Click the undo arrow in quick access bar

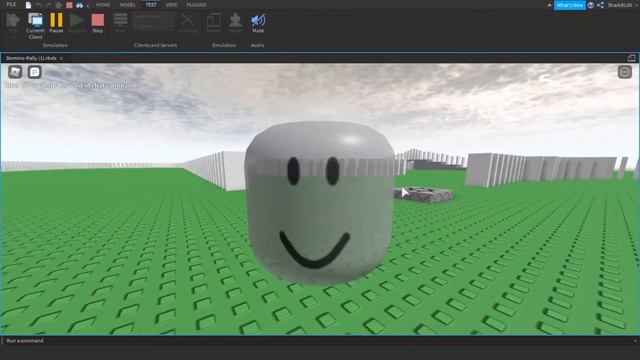pos(39,5)
